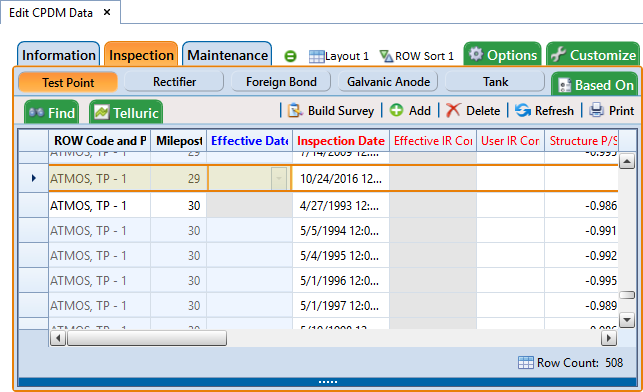Click the green Add plus icon
This screenshot has height=392, width=643.
point(396,110)
